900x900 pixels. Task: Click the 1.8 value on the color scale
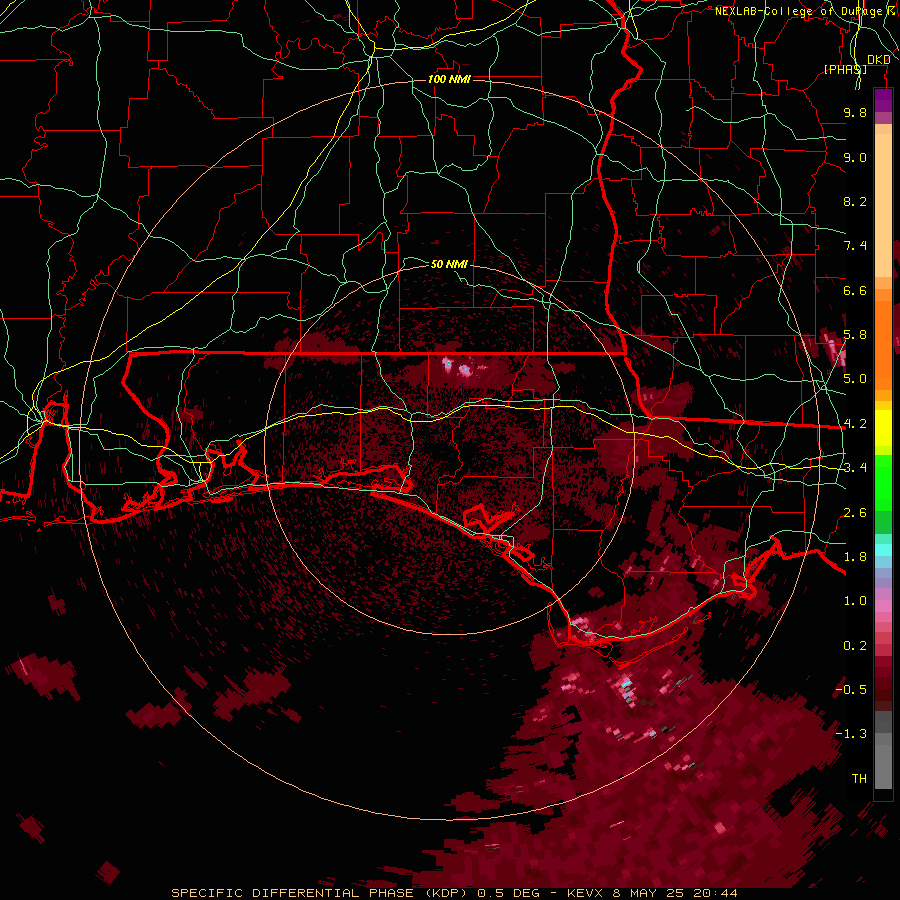coord(855,557)
